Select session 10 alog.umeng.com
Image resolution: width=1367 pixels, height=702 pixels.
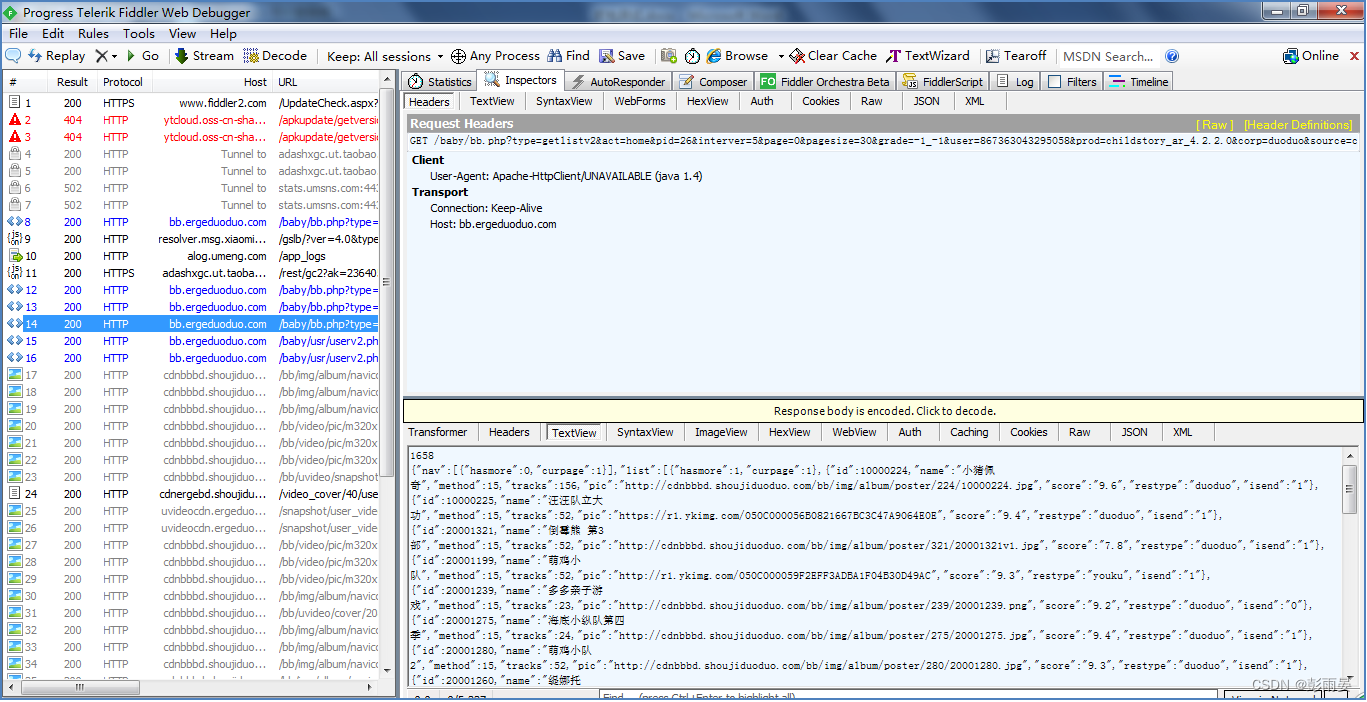tap(192, 256)
